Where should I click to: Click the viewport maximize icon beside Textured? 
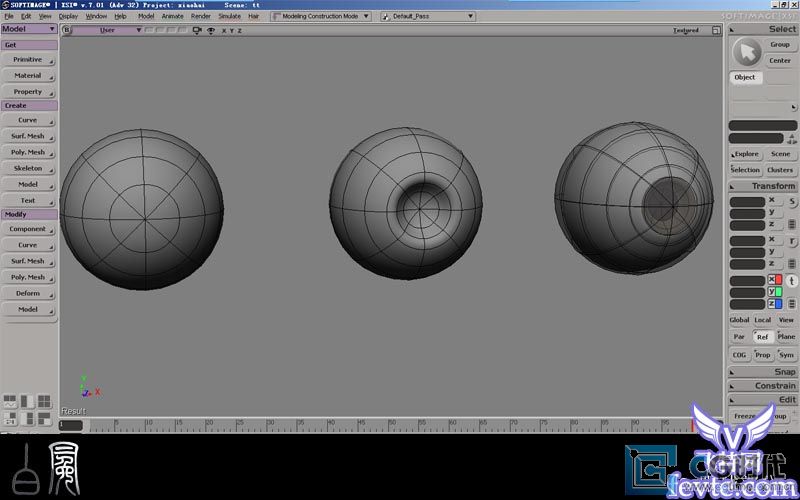pyautogui.click(x=716, y=31)
